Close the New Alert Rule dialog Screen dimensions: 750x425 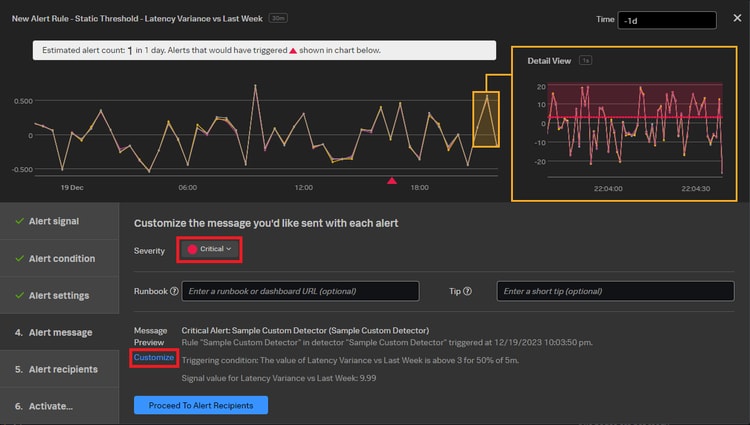tap(737, 18)
